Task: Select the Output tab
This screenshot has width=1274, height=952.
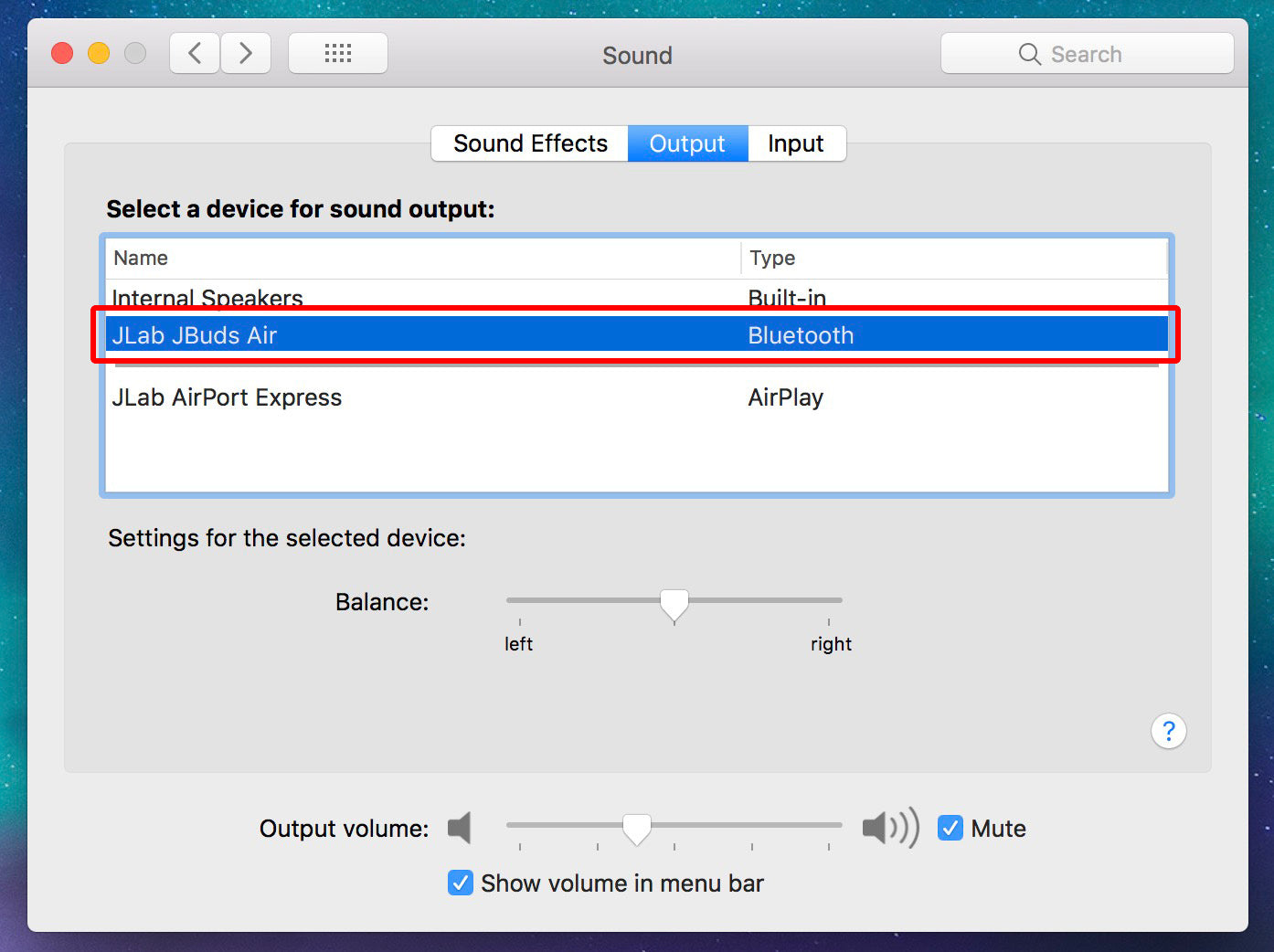Action: [x=687, y=143]
